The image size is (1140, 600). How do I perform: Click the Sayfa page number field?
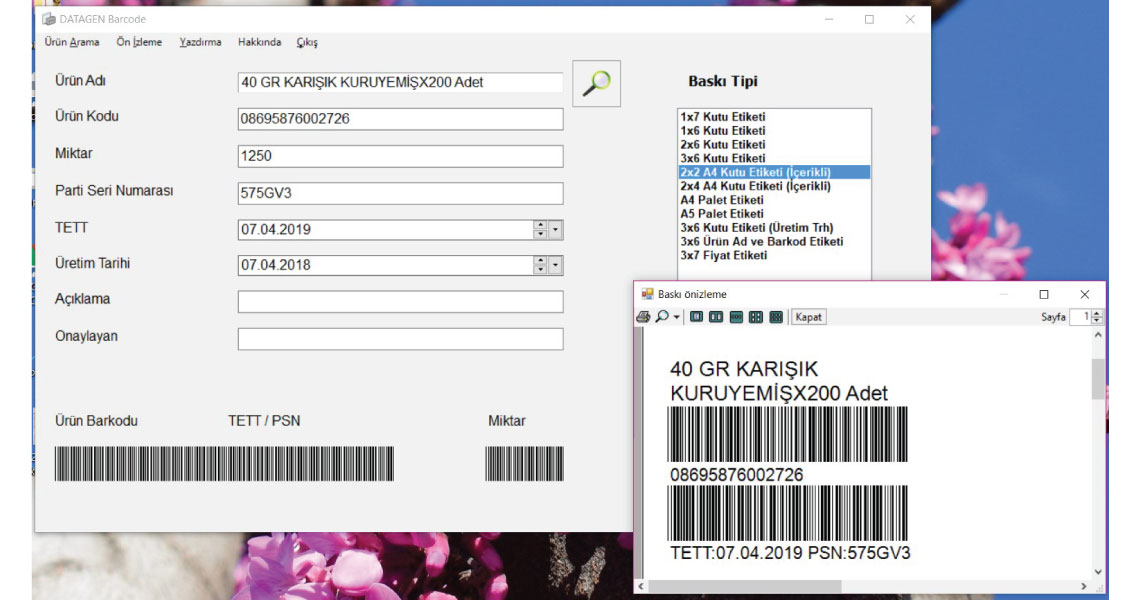tap(1080, 317)
